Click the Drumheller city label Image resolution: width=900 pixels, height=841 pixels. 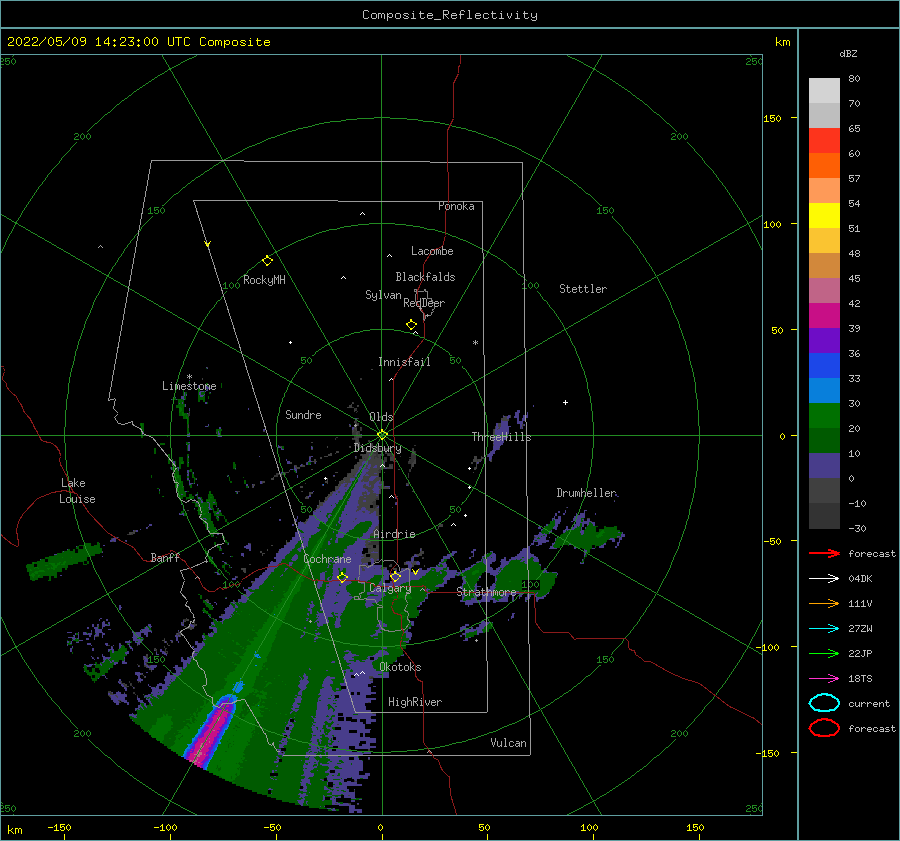point(586,493)
